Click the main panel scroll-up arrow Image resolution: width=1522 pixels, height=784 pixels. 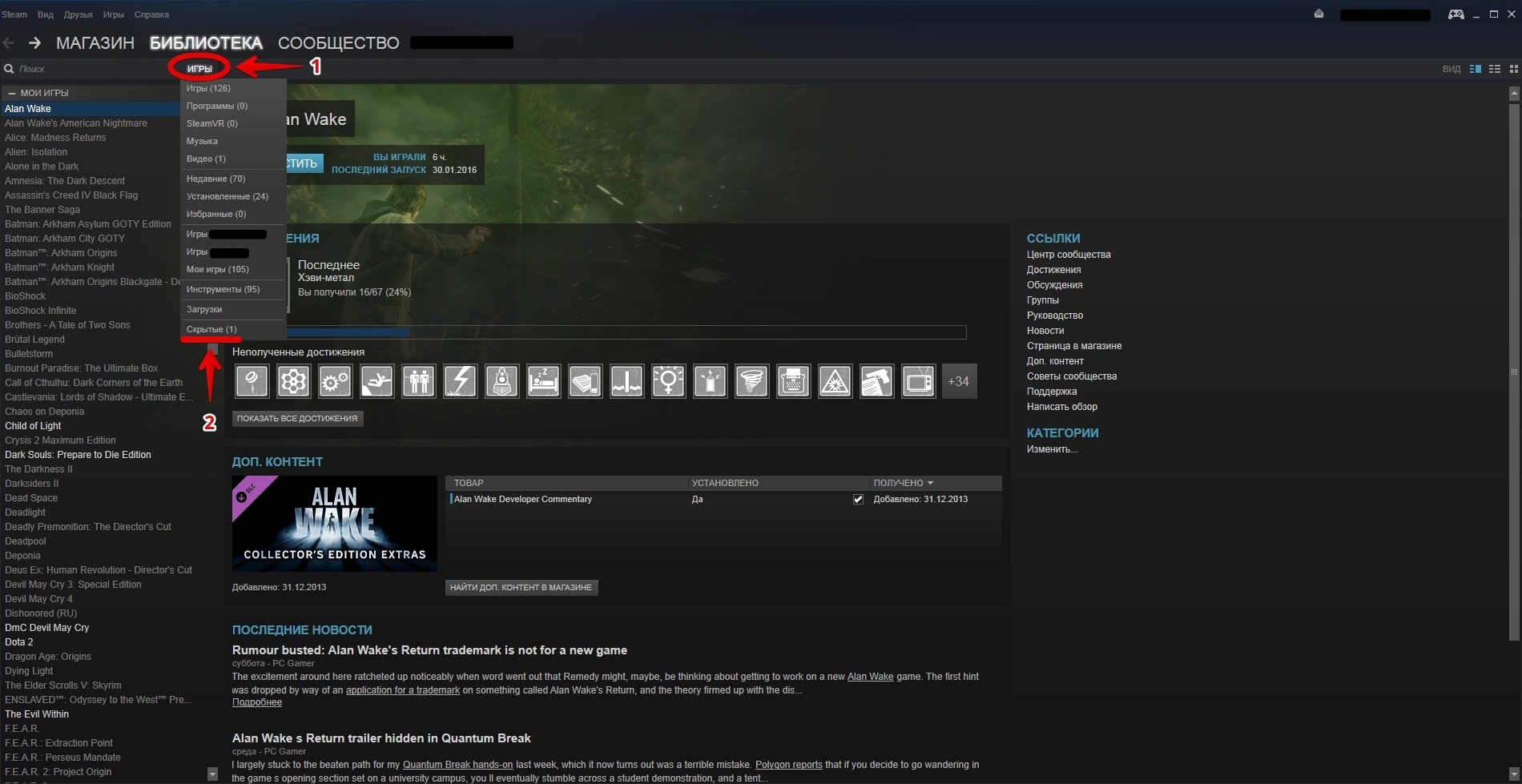tap(1514, 93)
